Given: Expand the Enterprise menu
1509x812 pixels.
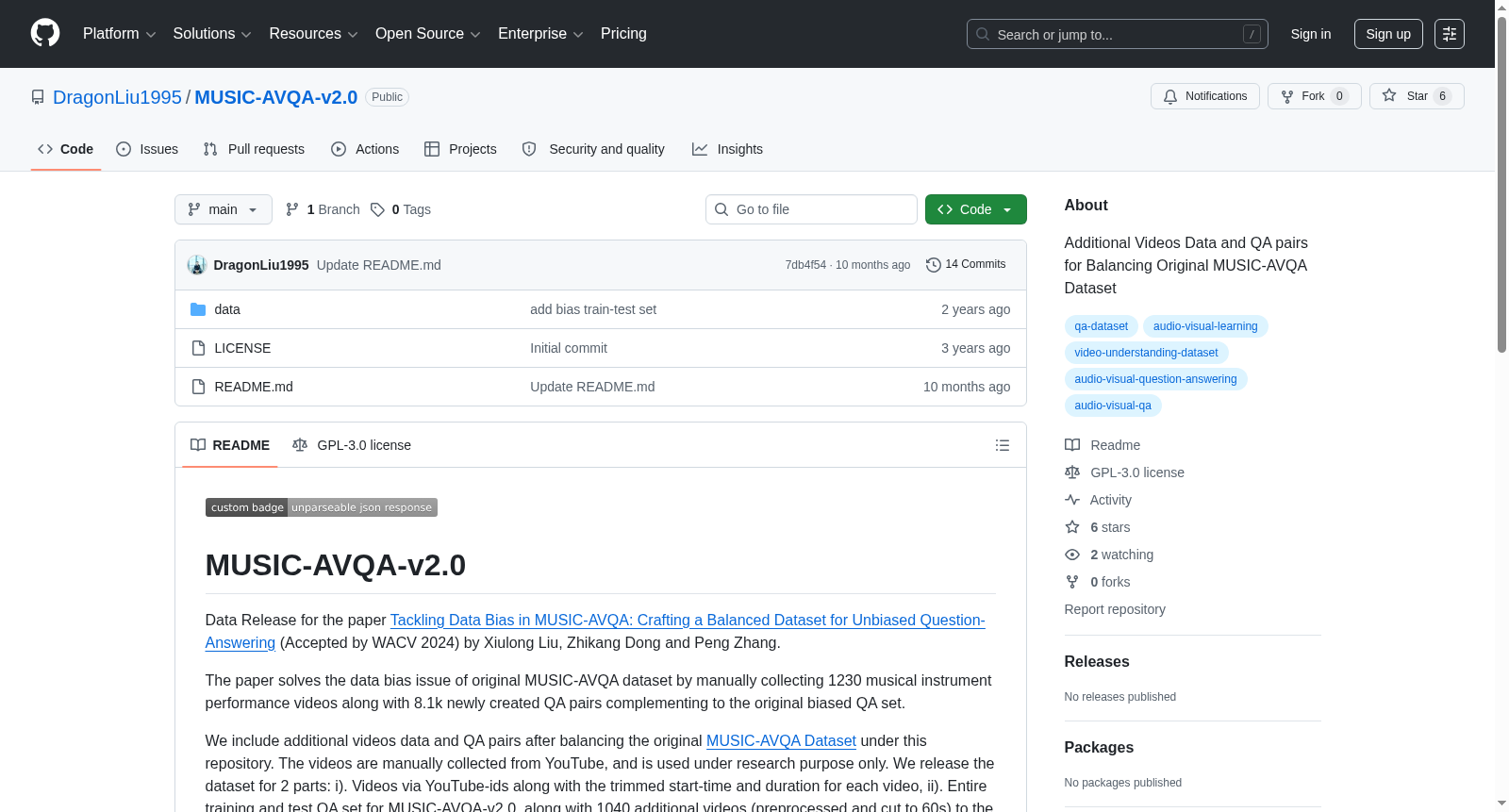Looking at the screenshot, I should point(540,34).
